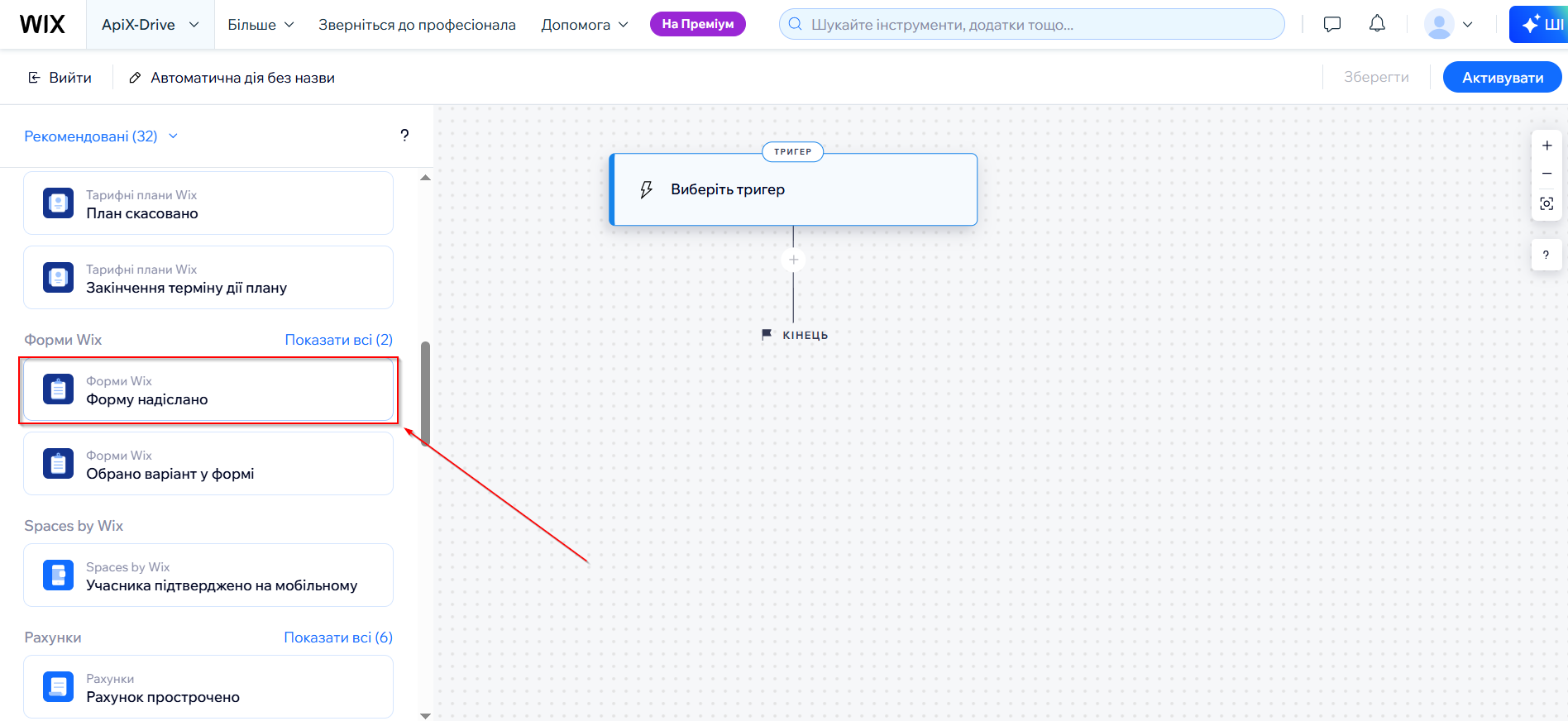This screenshot has width=1568, height=721.
Task: Click the Wix logo
Action: [42, 25]
